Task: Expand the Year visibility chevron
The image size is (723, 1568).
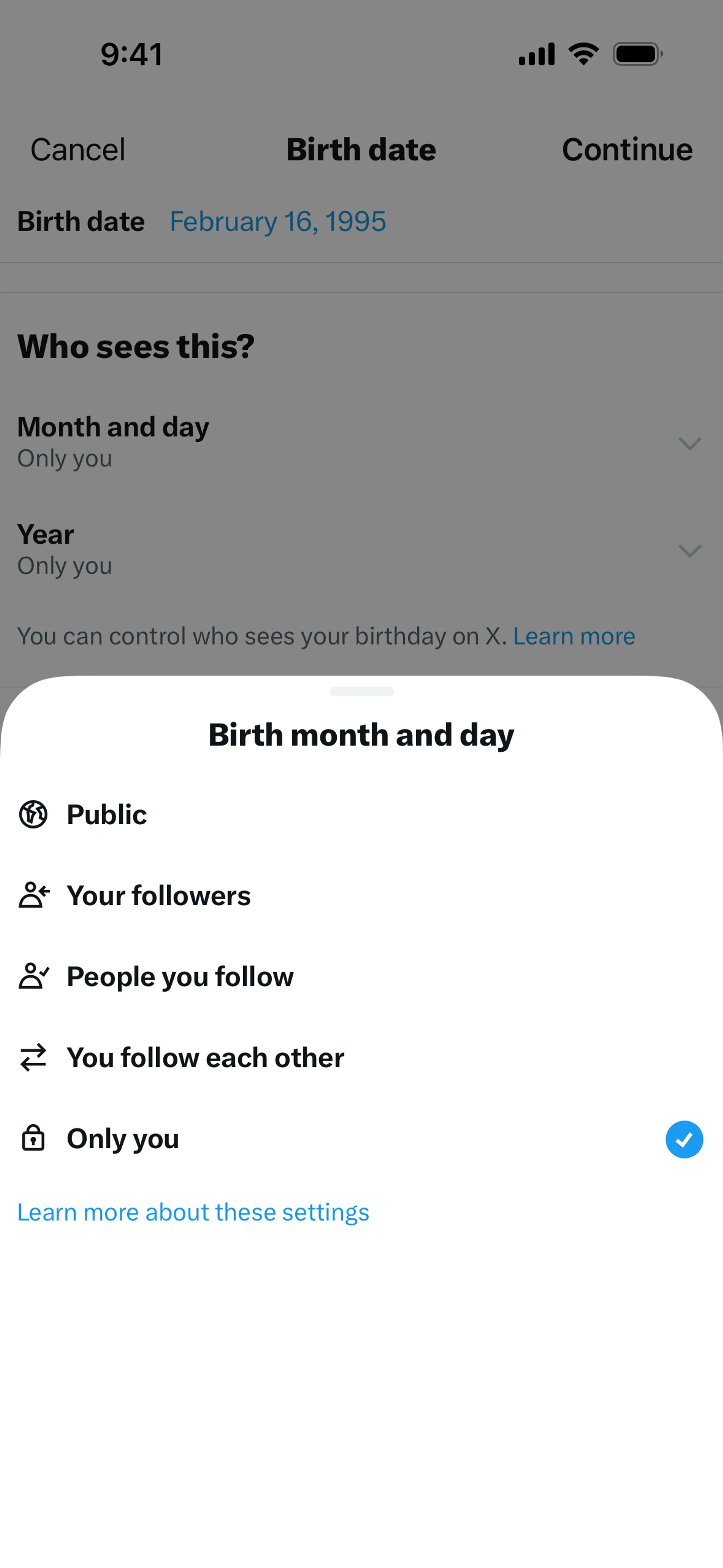Action: point(689,551)
